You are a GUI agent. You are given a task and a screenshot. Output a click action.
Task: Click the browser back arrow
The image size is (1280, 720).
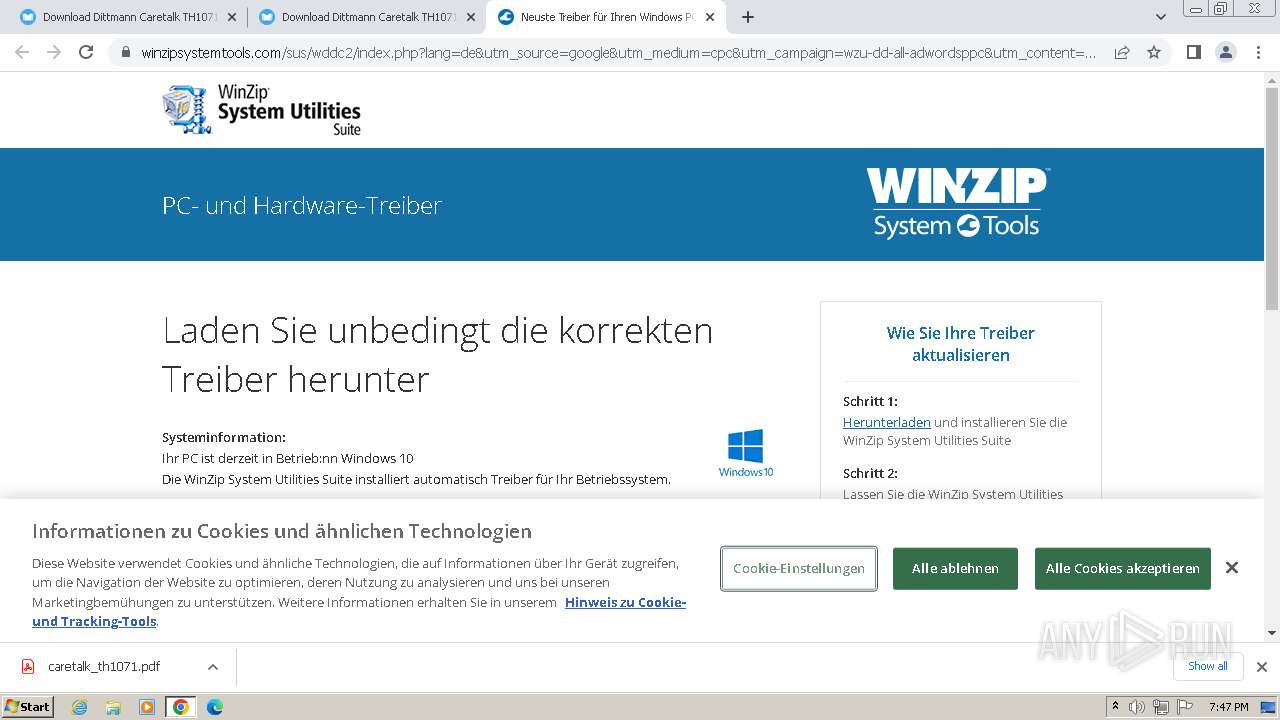pyautogui.click(x=22, y=52)
